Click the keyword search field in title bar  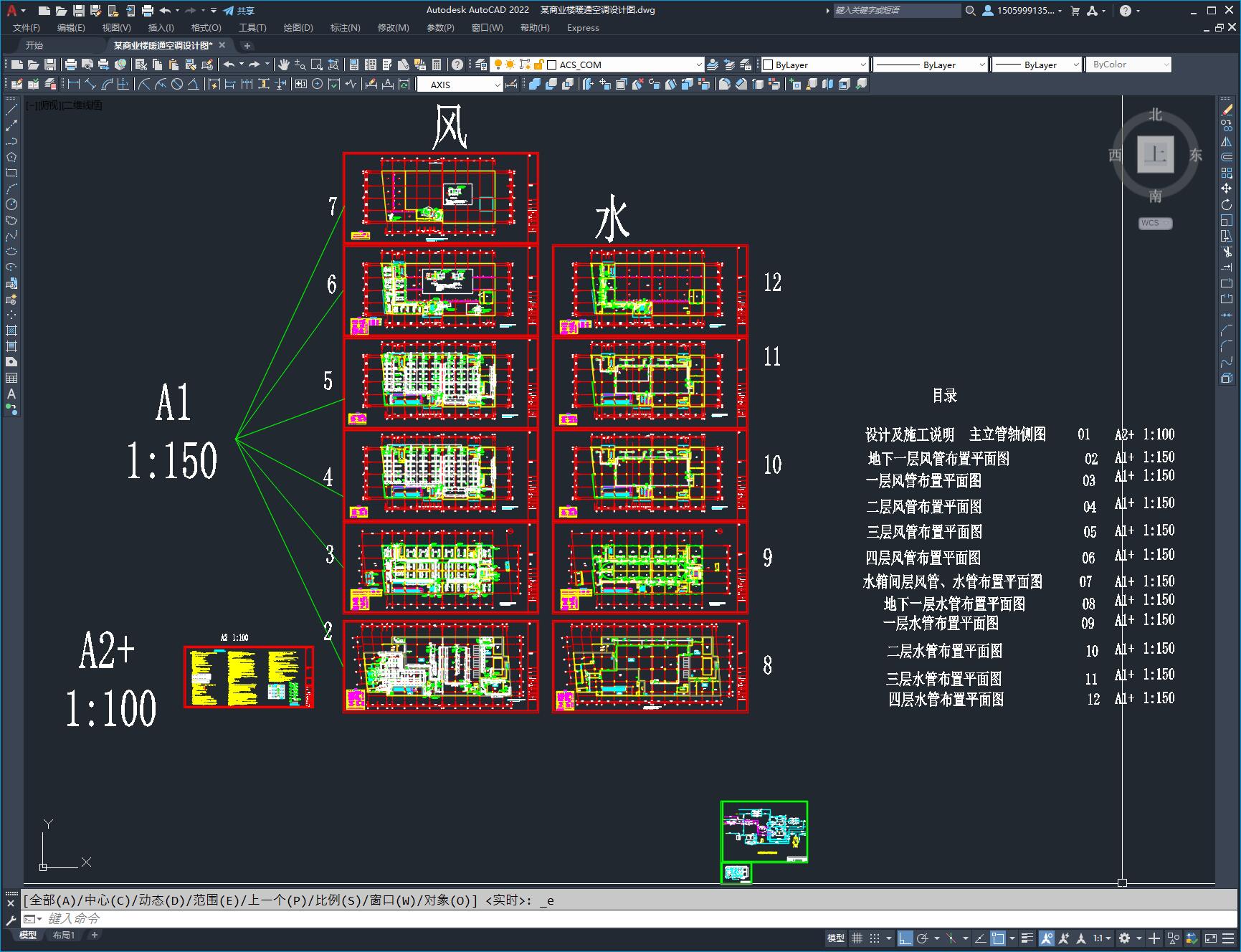898,10
